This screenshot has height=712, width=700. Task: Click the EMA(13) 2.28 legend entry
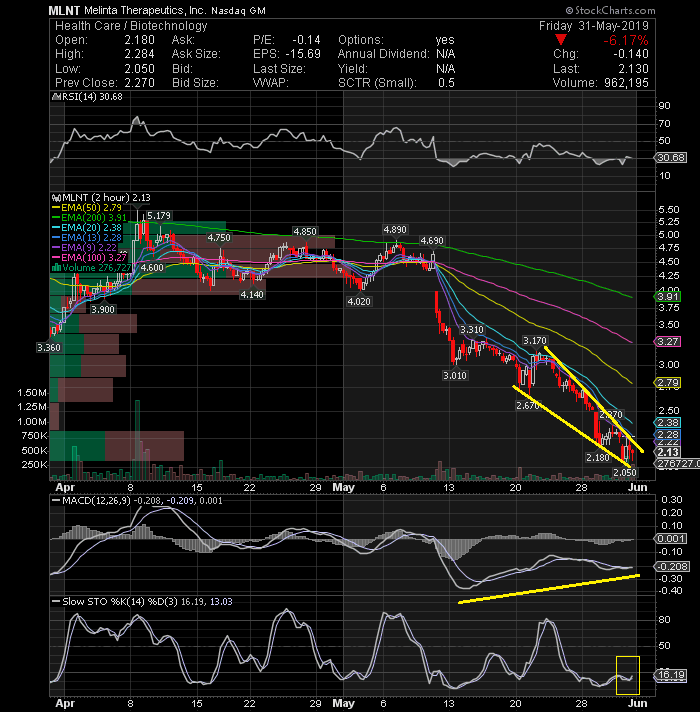(87, 237)
